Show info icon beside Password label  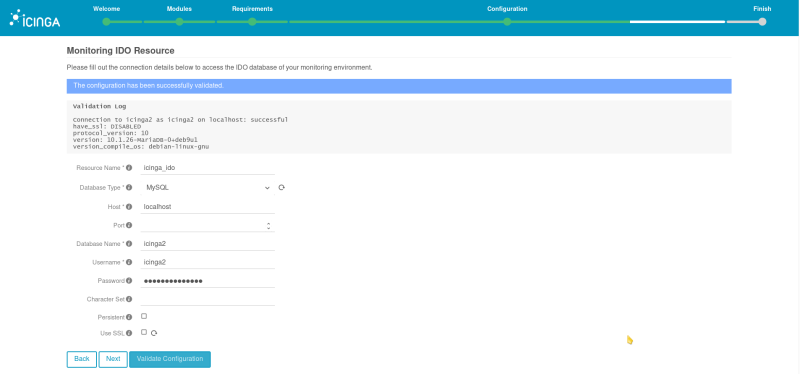click(x=129, y=281)
